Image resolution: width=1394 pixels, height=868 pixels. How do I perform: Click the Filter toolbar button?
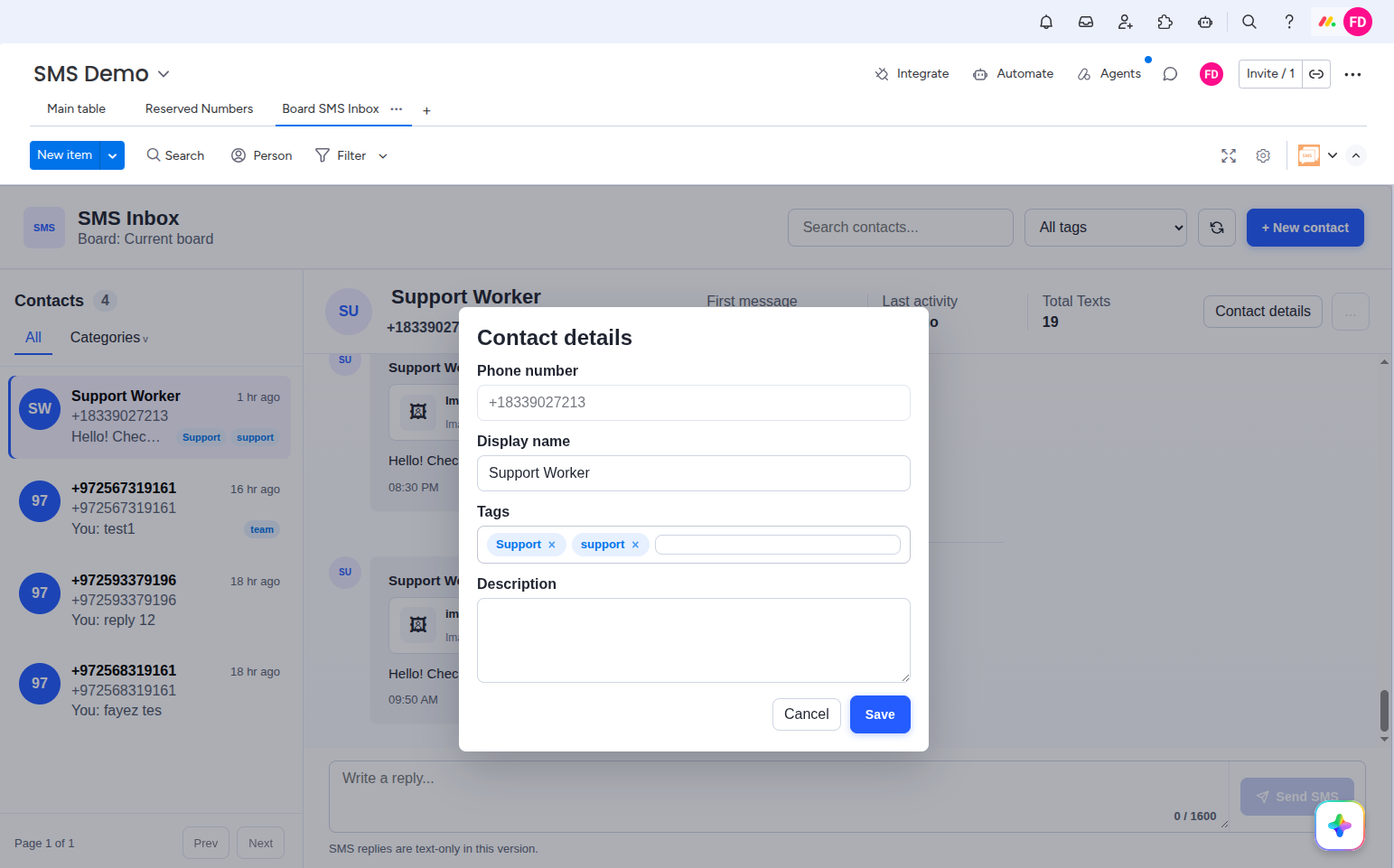point(341,155)
